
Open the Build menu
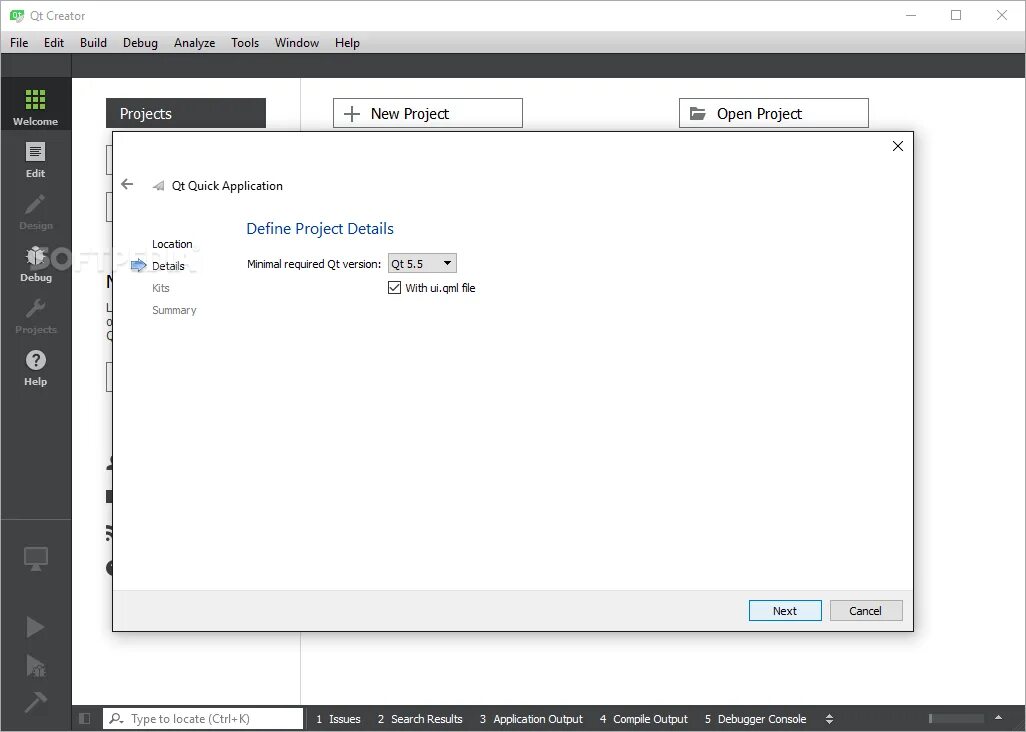[93, 43]
